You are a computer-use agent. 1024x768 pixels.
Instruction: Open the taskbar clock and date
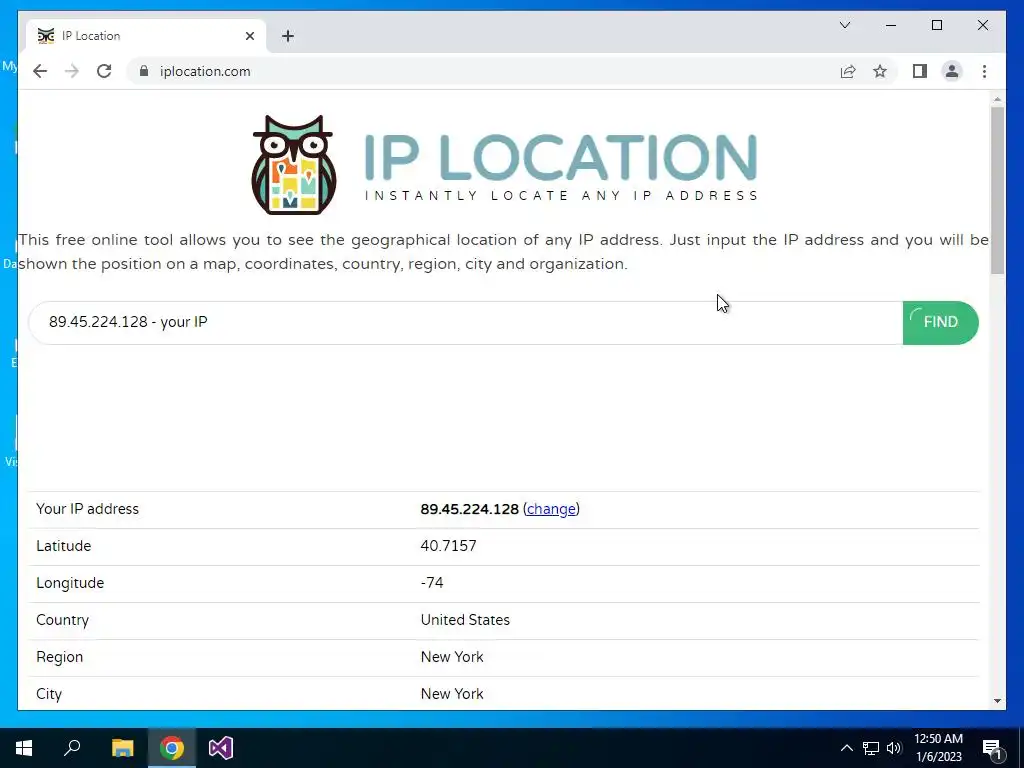[x=938, y=748]
